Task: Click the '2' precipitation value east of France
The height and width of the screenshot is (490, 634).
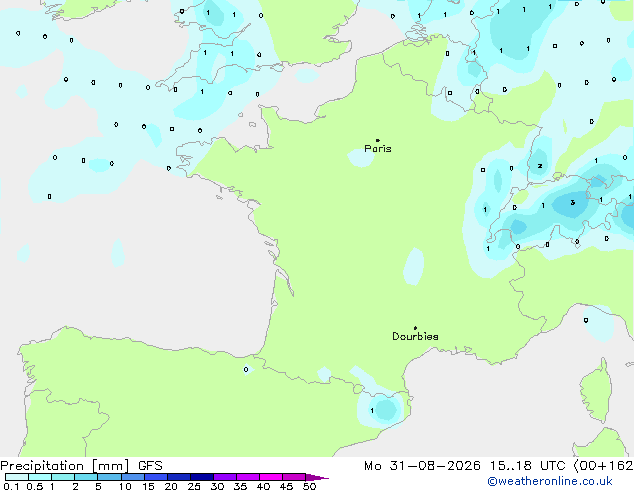Action: click(x=540, y=166)
